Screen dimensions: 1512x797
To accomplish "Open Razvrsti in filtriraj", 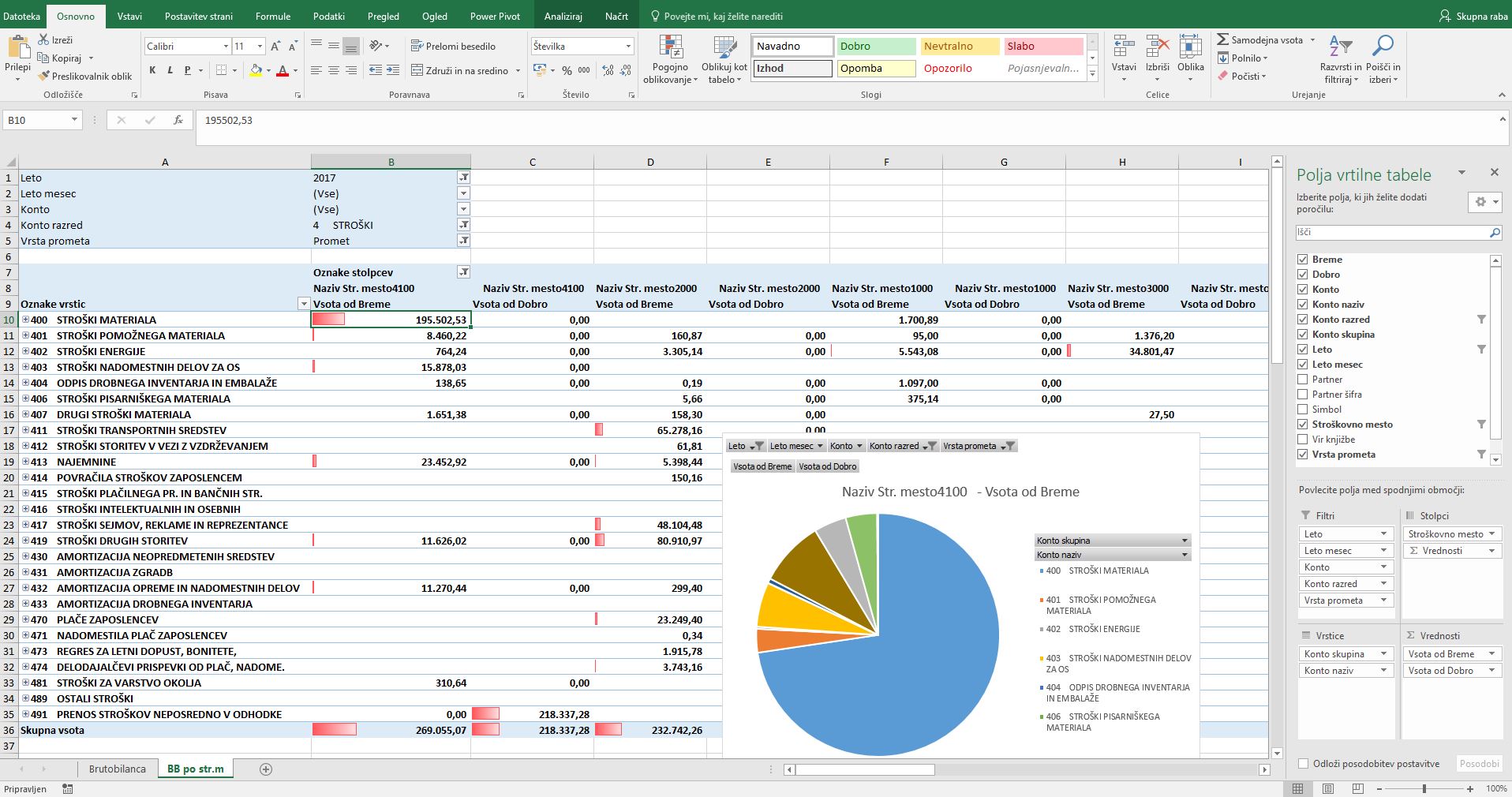I will [1341, 59].
